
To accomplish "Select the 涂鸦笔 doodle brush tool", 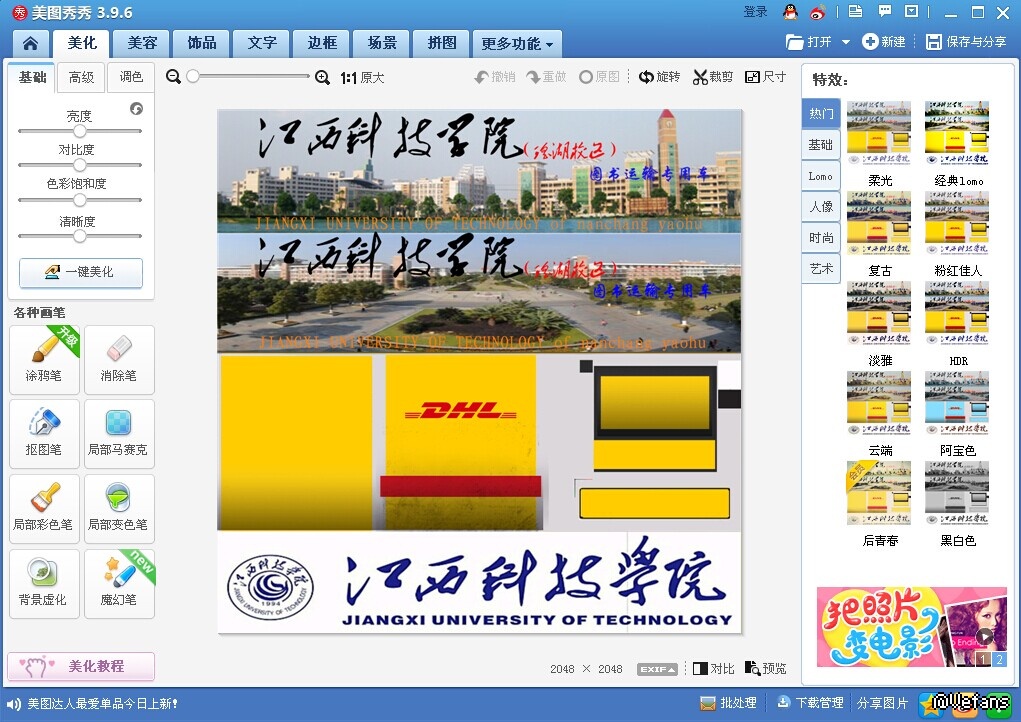I will 44,360.
